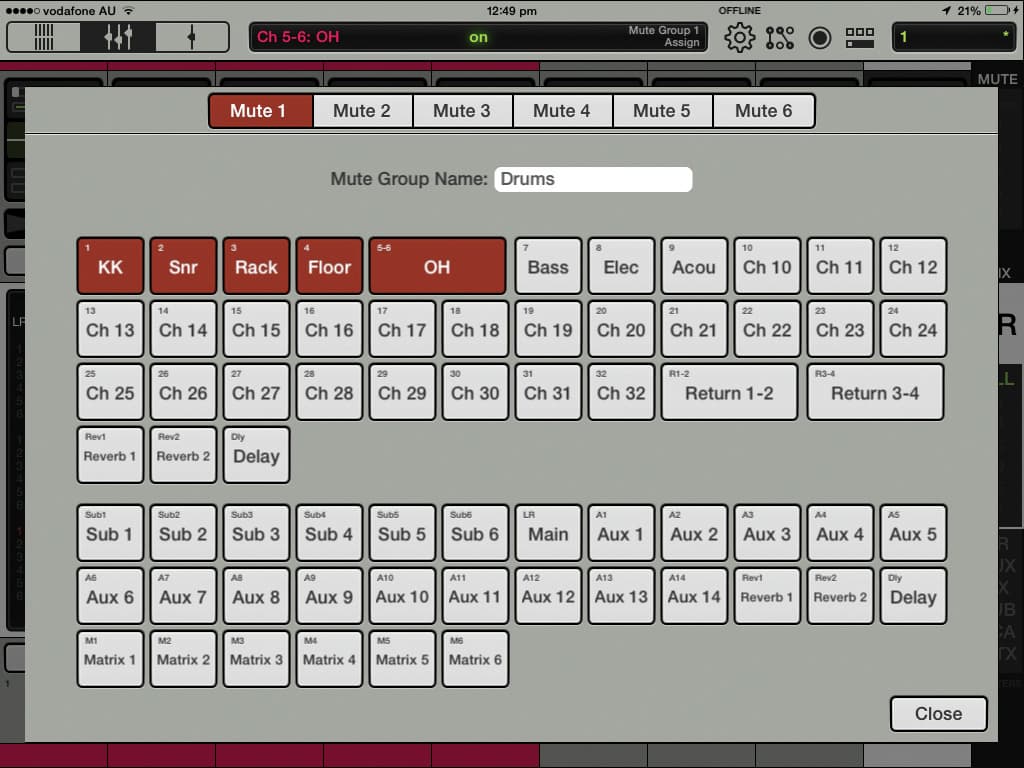The height and width of the screenshot is (768, 1024).
Task: Switch to the single channel view icon
Action: (192, 37)
